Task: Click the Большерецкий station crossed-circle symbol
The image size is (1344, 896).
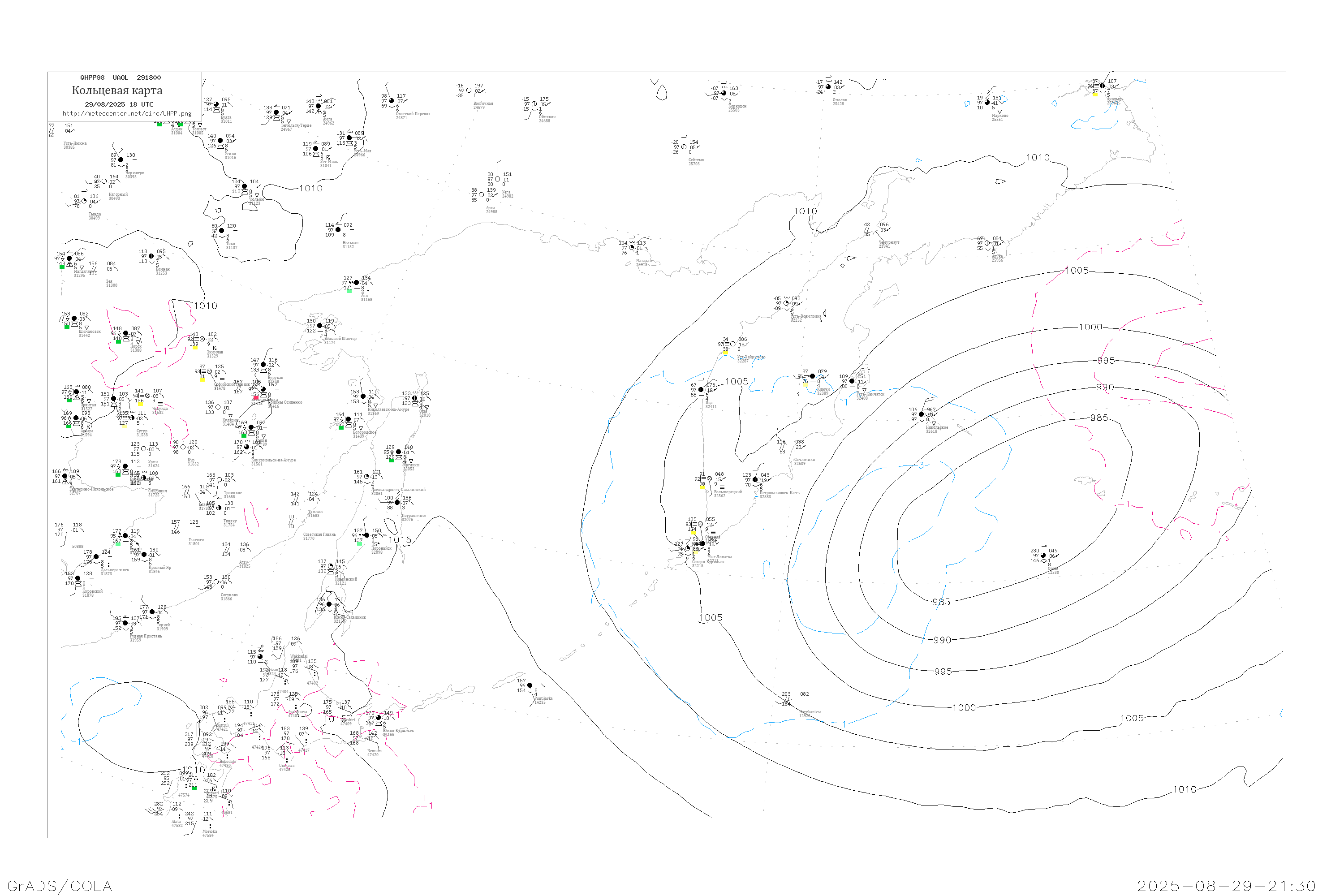Action: (x=709, y=479)
